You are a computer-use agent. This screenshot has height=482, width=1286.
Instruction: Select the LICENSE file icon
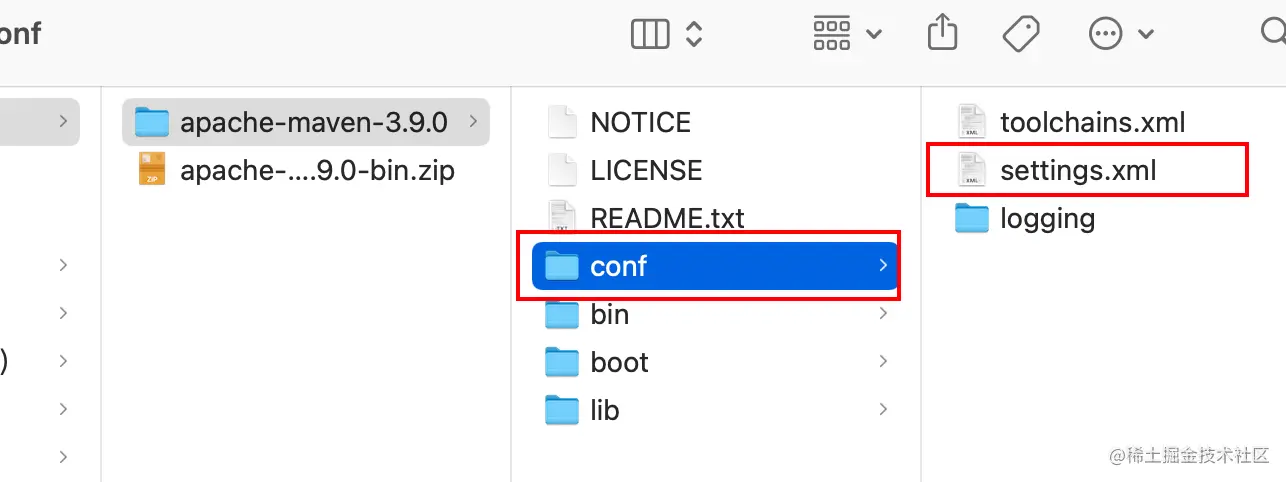pos(563,170)
